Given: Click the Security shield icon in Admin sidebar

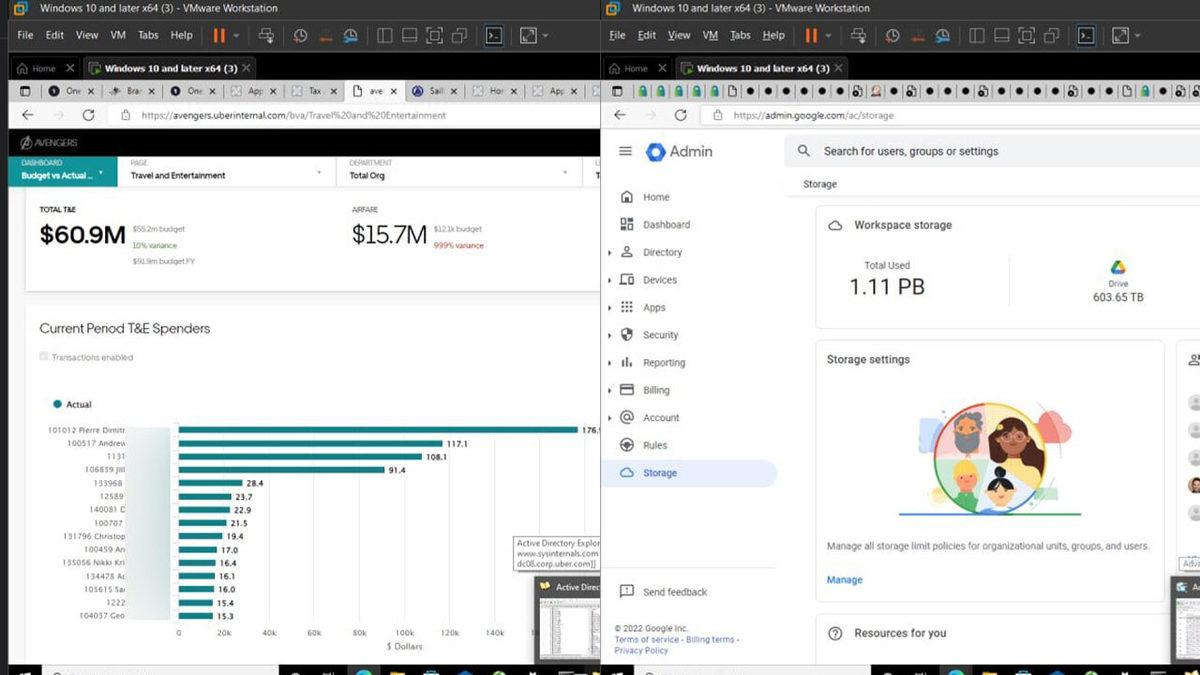Looking at the screenshot, I should click(627, 335).
